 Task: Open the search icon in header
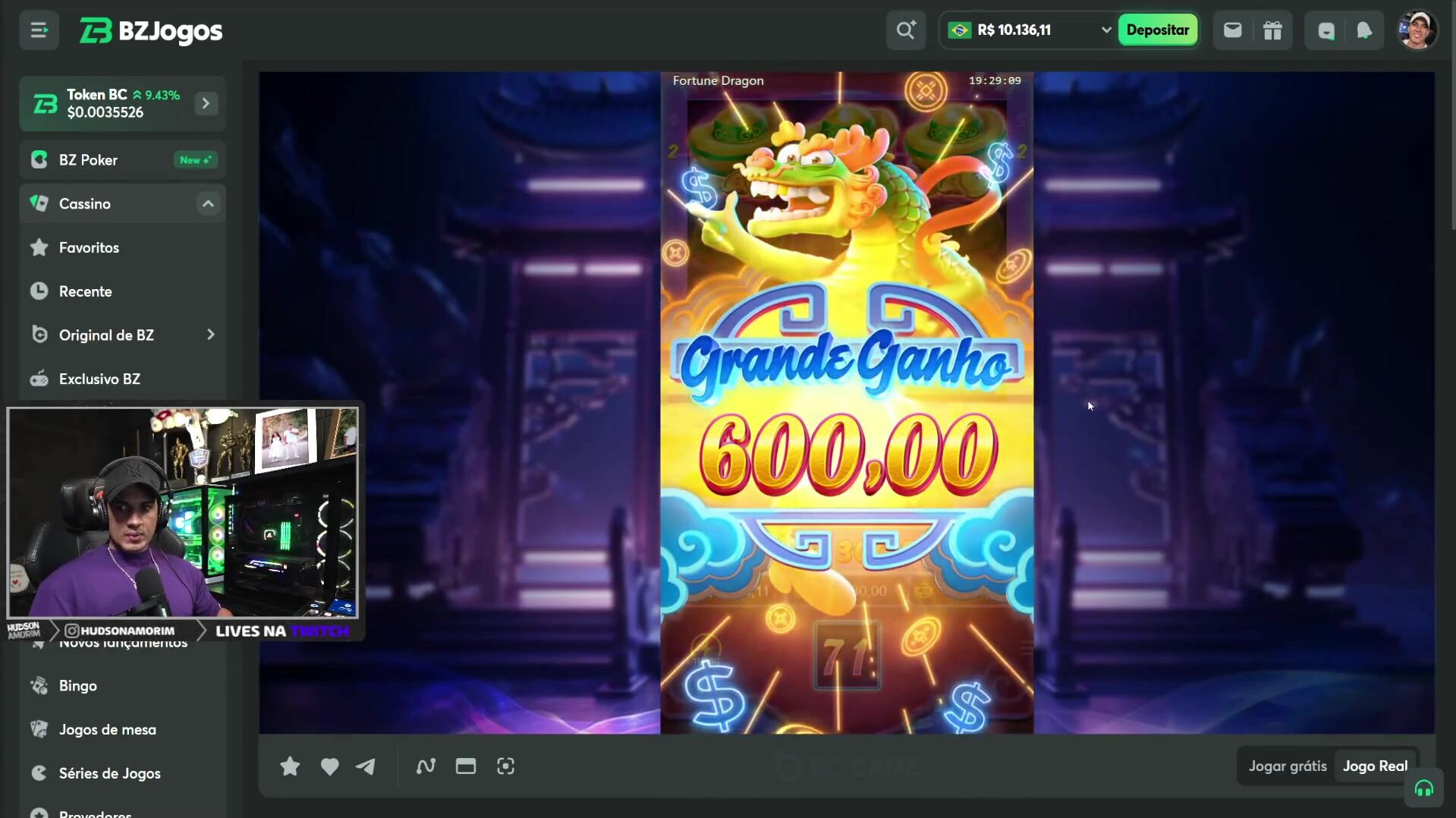click(906, 30)
